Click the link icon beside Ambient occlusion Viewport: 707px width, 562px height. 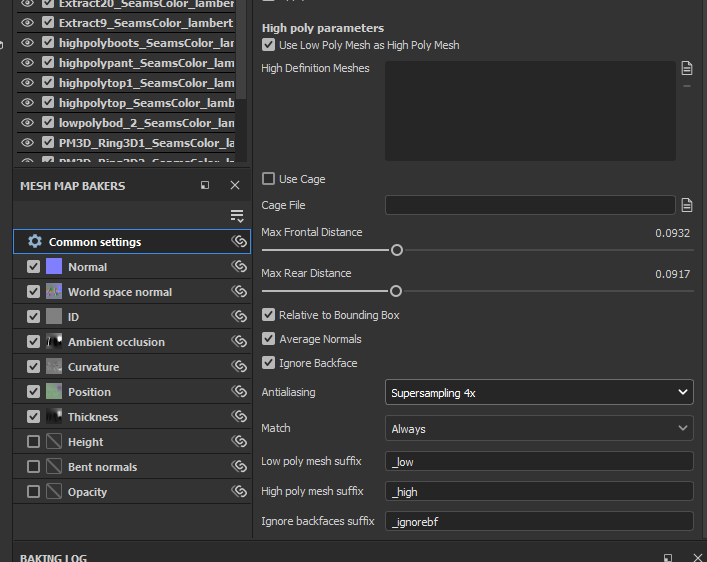pyautogui.click(x=239, y=342)
